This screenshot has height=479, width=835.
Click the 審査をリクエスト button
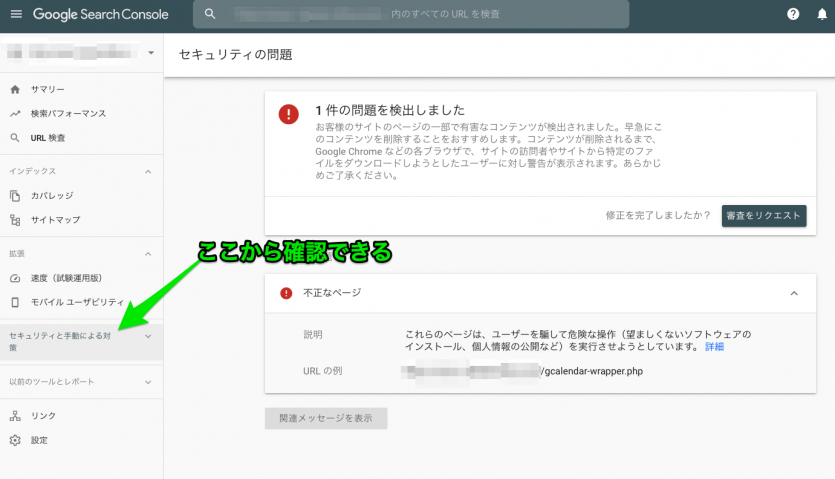(x=764, y=215)
